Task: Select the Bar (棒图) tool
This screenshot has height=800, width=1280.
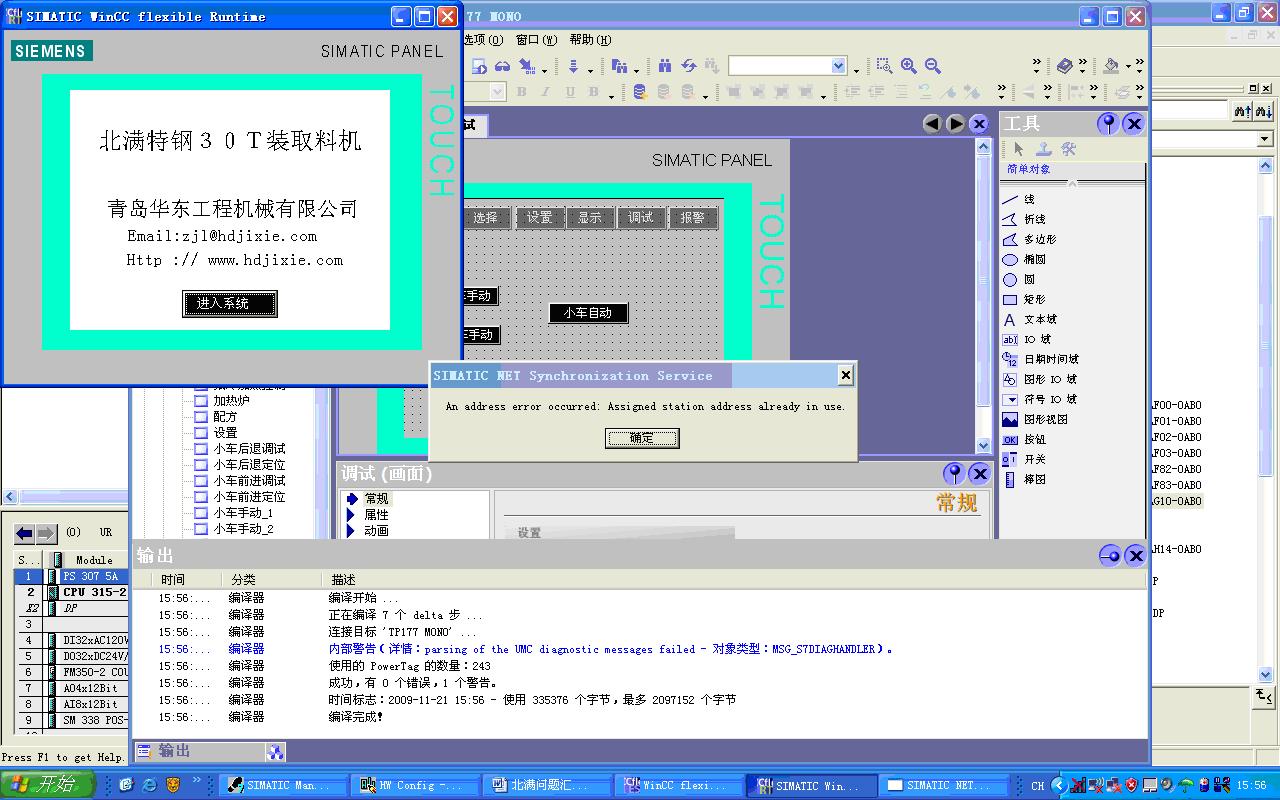Action: (x=1024, y=479)
